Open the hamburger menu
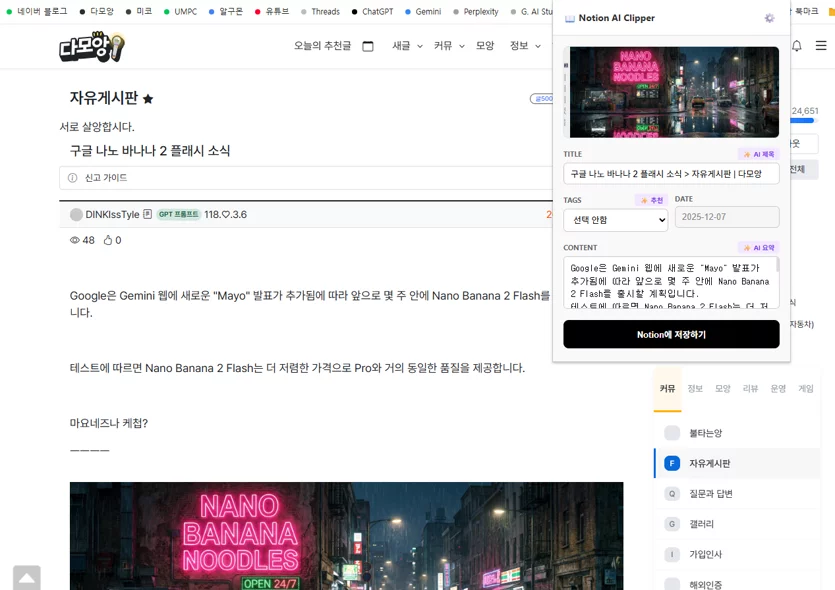The height and width of the screenshot is (590, 835). point(821,46)
